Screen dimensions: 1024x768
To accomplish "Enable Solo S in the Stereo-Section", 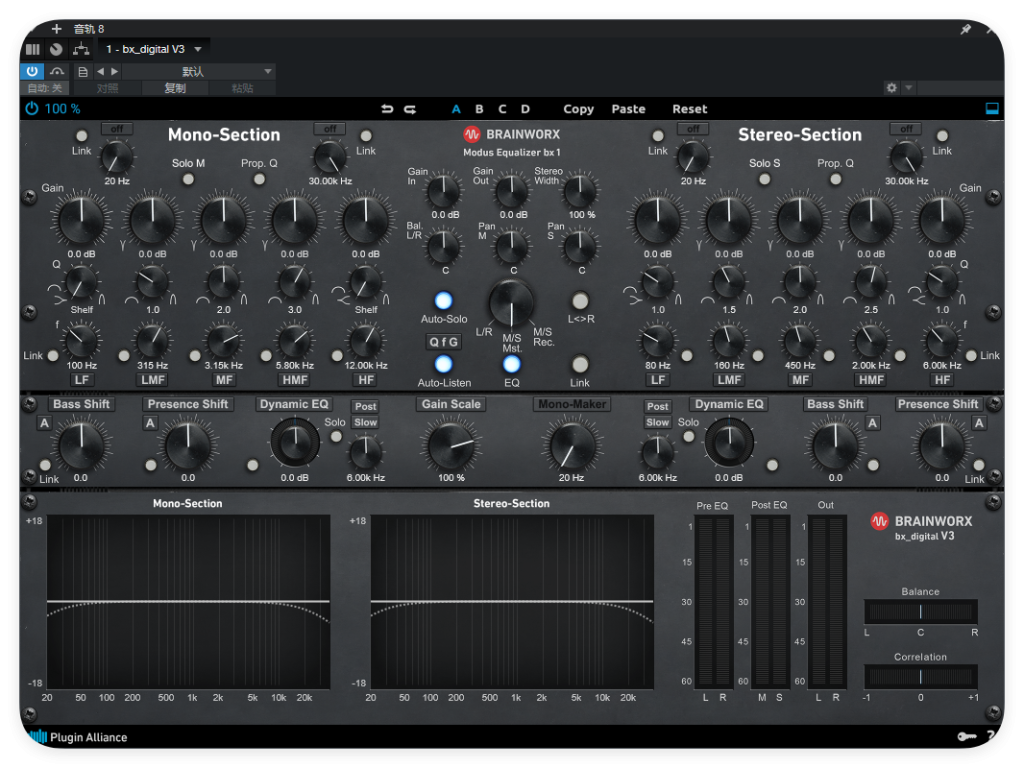I will (x=765, y=179).
